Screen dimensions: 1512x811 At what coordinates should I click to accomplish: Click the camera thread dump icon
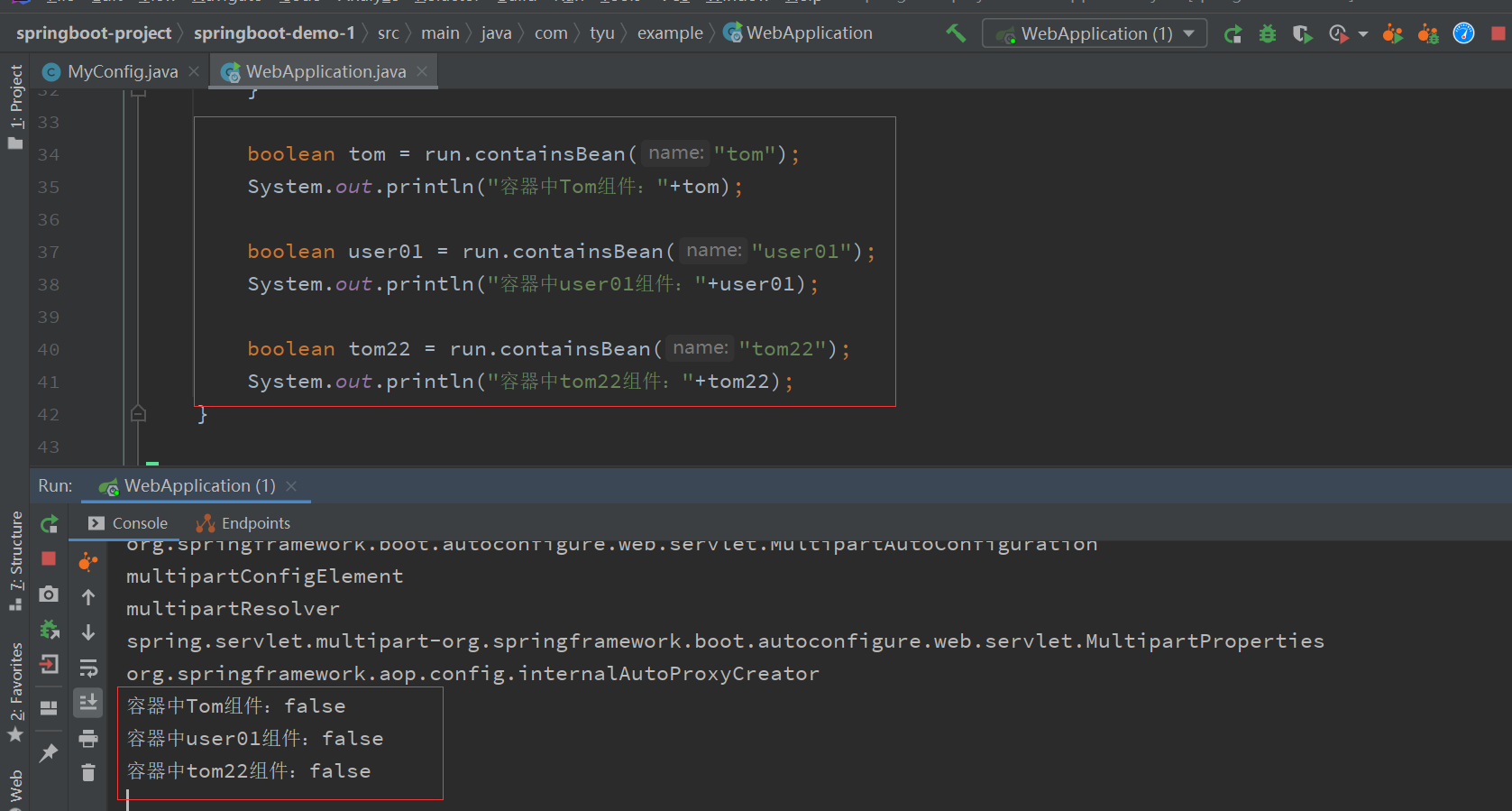pyautogui.click(x=49, y=594)
